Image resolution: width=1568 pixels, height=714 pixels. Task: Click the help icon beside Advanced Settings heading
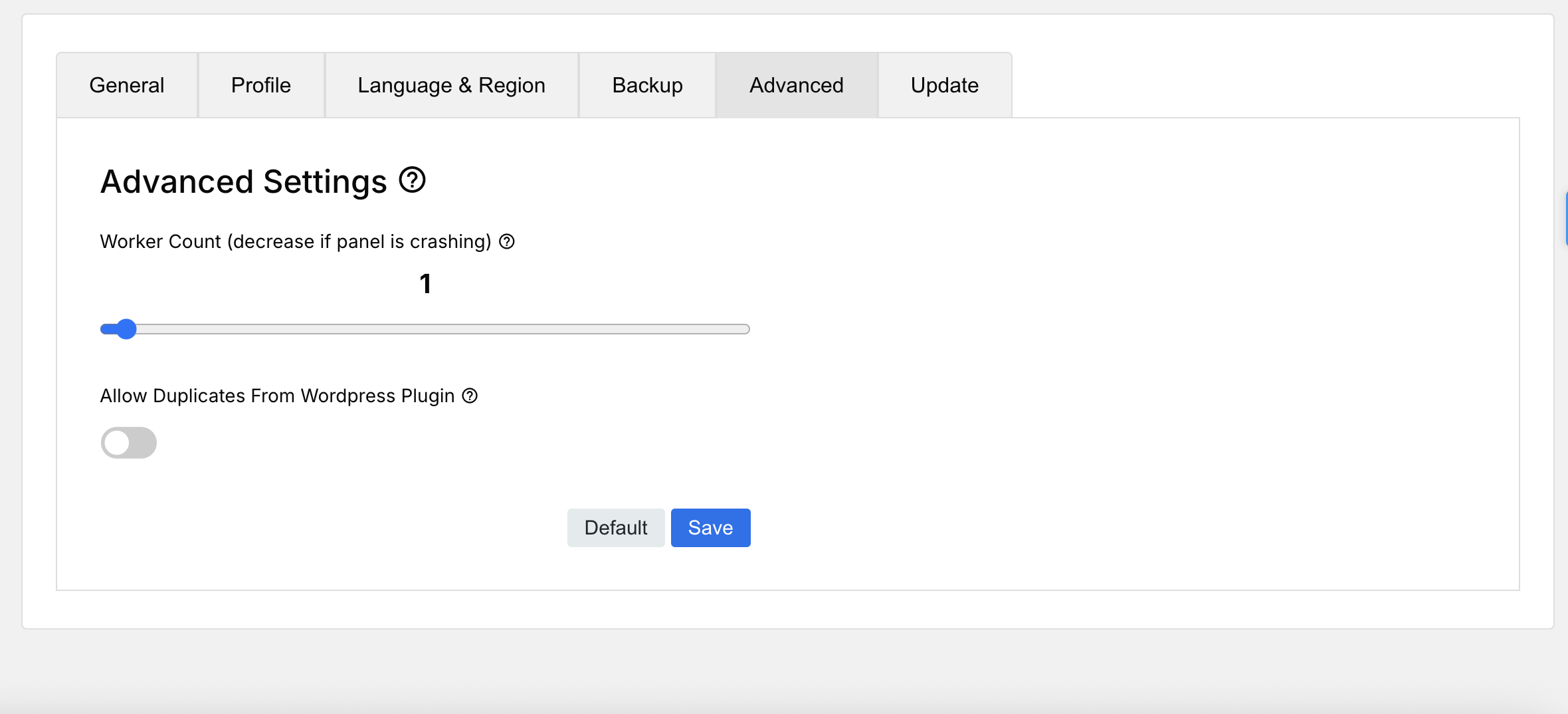coord(412,180)
